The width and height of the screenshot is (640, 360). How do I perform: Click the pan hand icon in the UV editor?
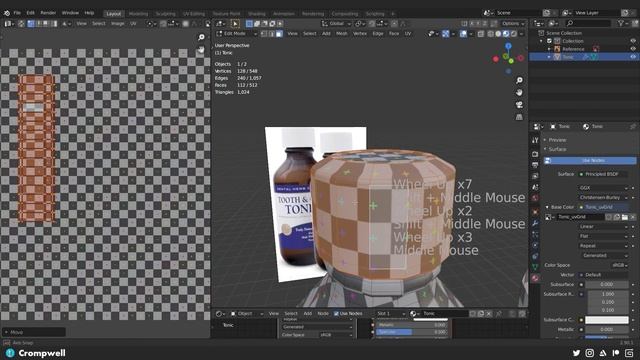point(201,49)
